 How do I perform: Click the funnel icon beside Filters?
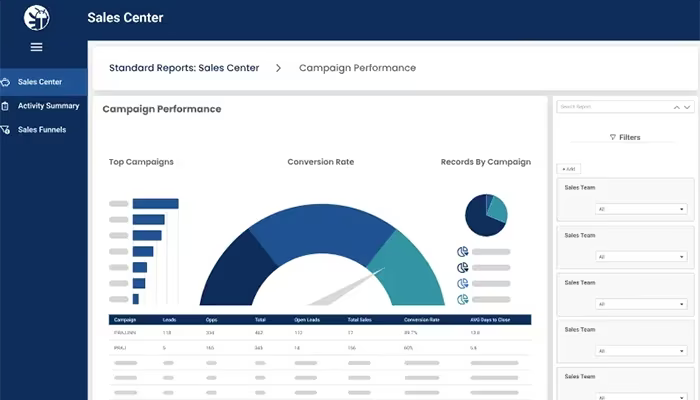pyautogui.click(x=612, y=137)
